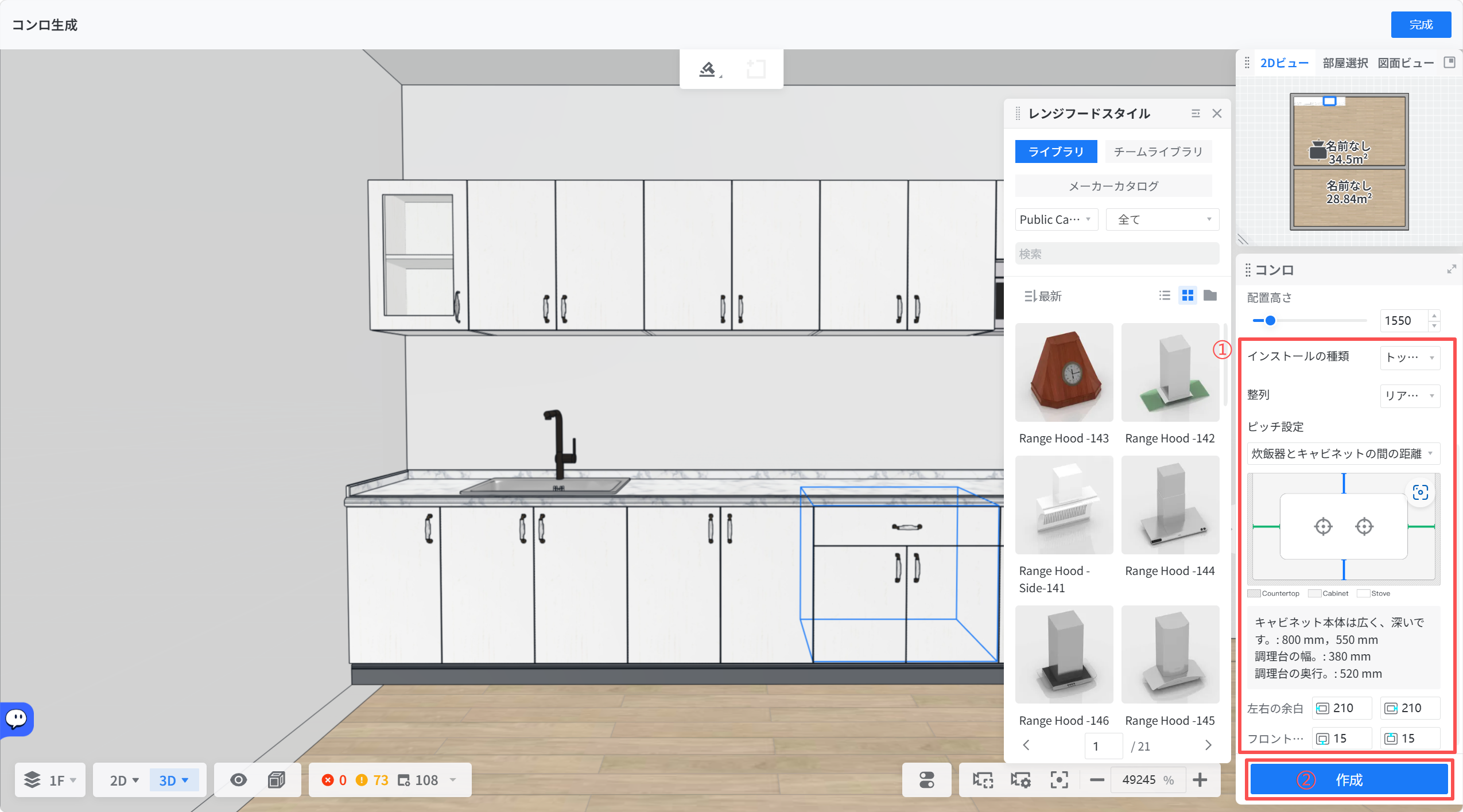Click the camera selection frame icon

tap(983, 779)
